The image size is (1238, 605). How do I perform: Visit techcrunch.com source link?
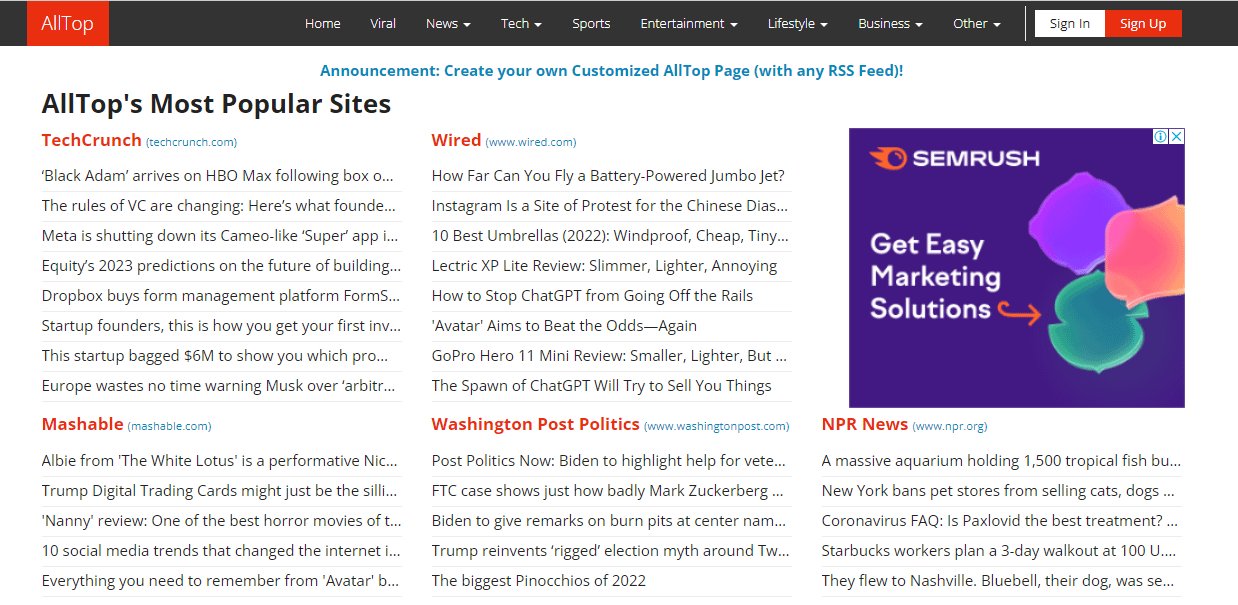click(192, 142)
